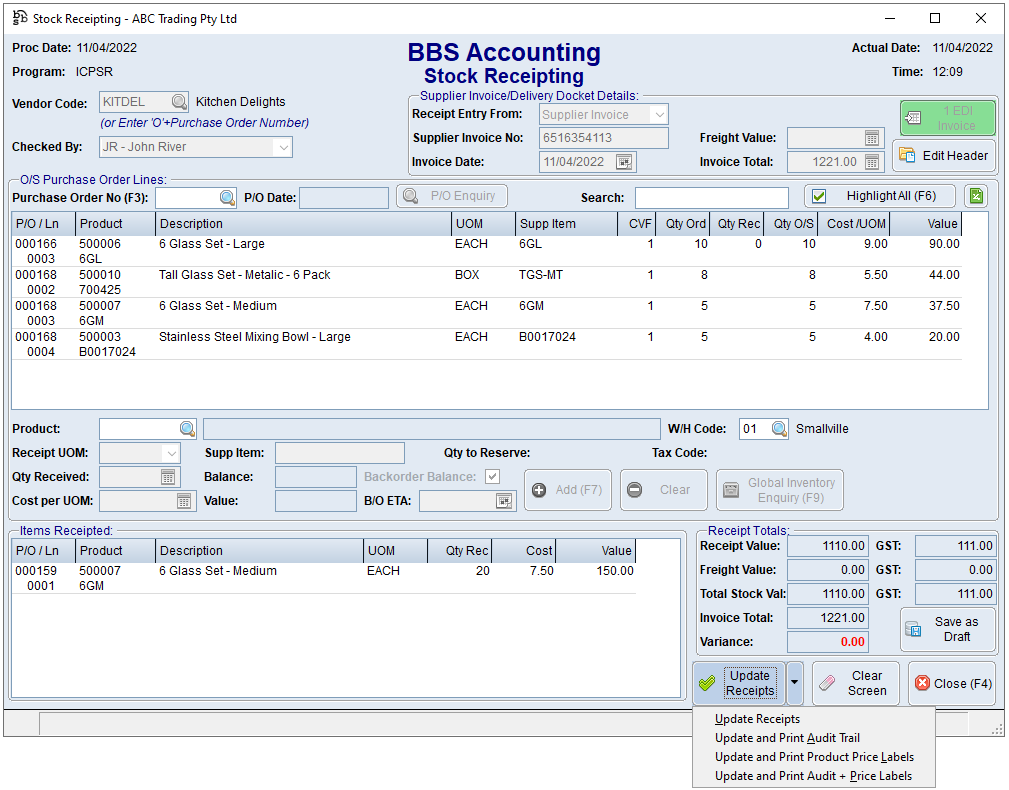
Task: Click inside the Search field
Action: pos(712,196)
